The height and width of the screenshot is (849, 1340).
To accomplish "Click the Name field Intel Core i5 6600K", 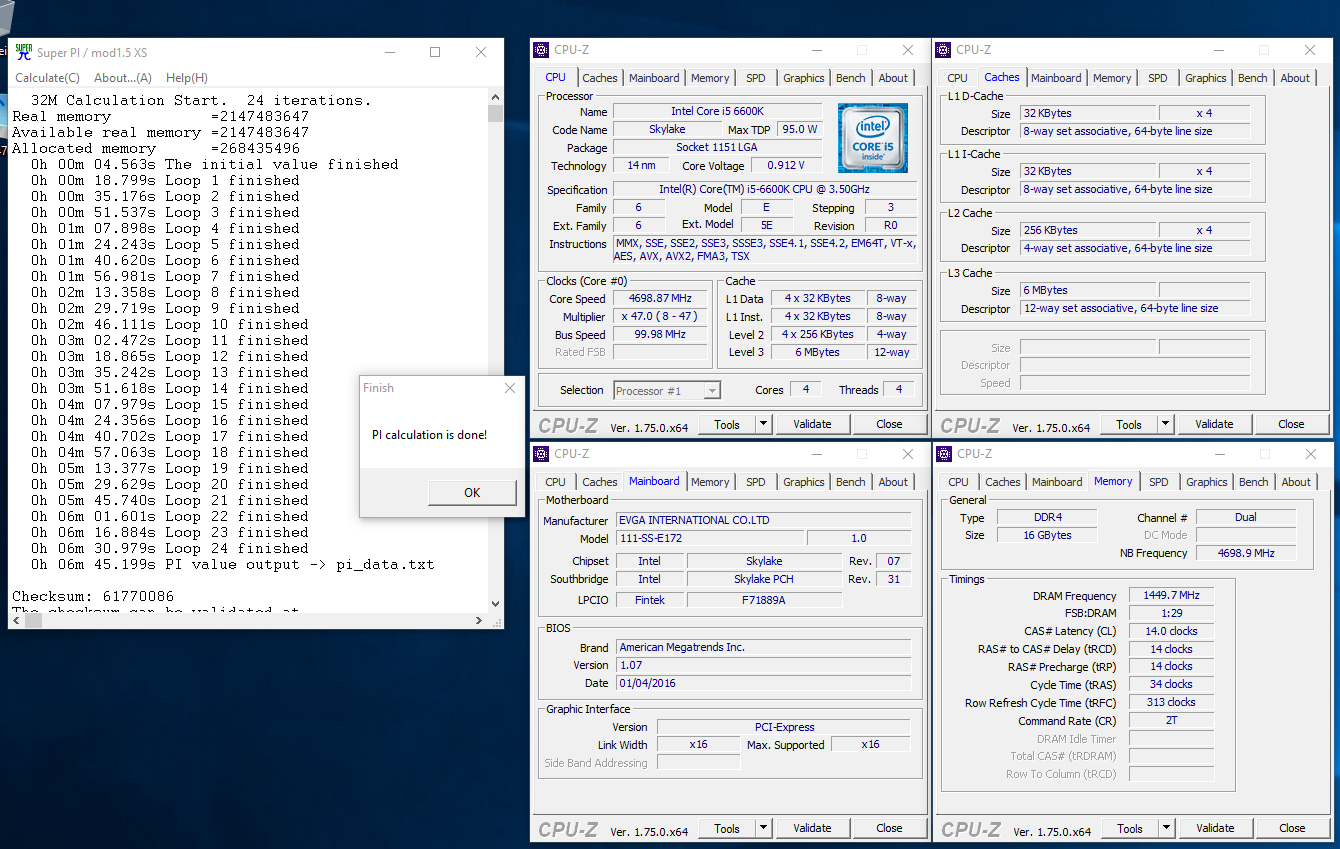I will tap(717, 112).
